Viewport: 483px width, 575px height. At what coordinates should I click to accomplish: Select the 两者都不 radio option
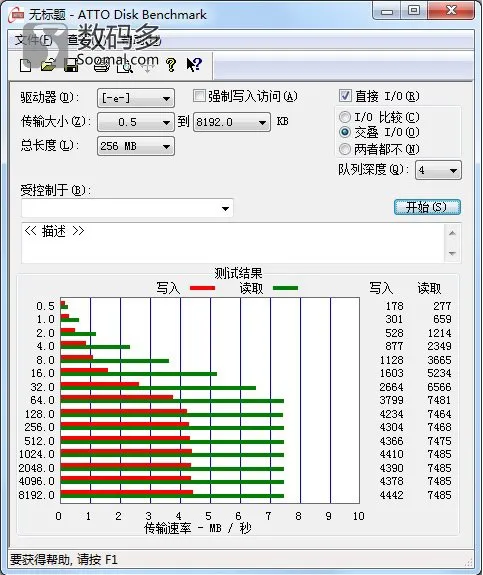(x=345, y=149)
